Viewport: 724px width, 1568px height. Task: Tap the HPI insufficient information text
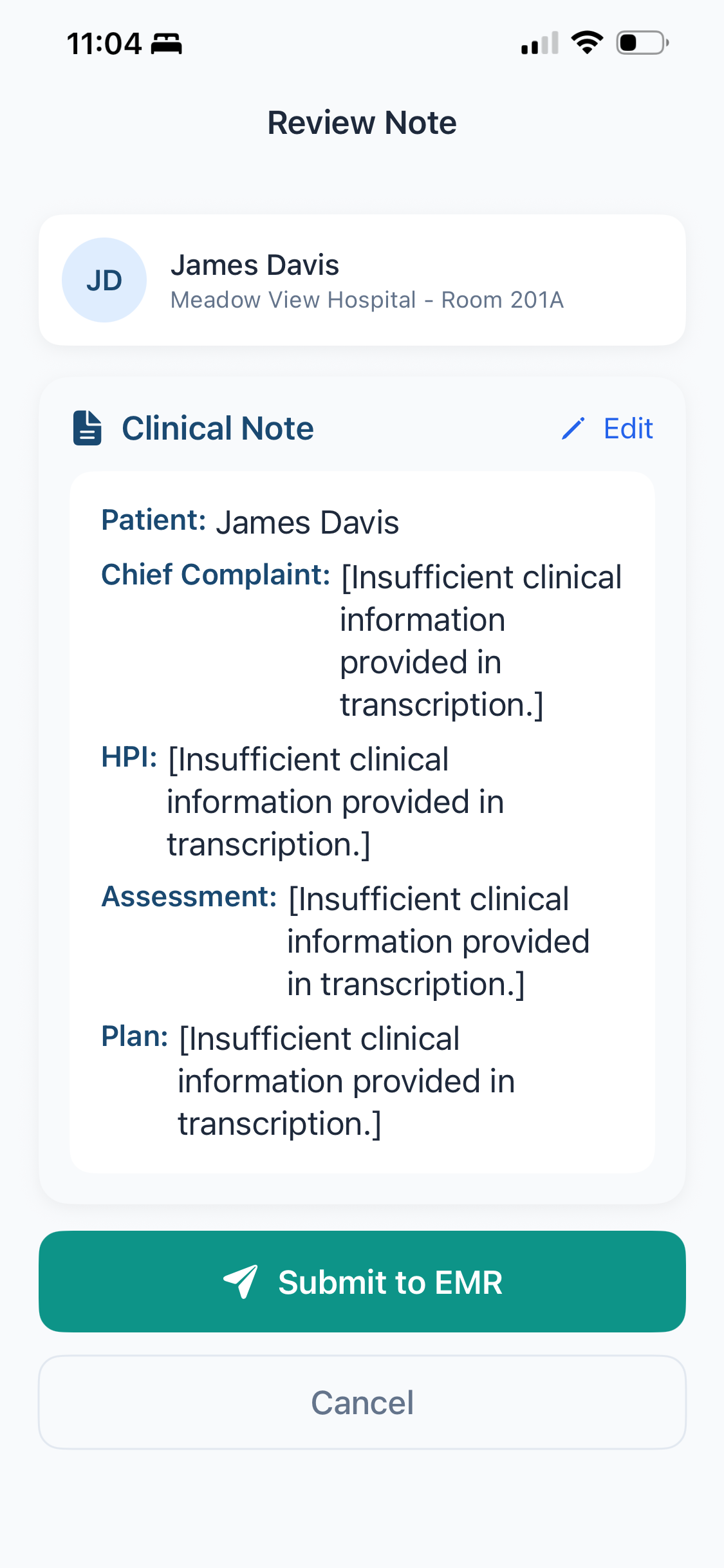coord(309,801)
